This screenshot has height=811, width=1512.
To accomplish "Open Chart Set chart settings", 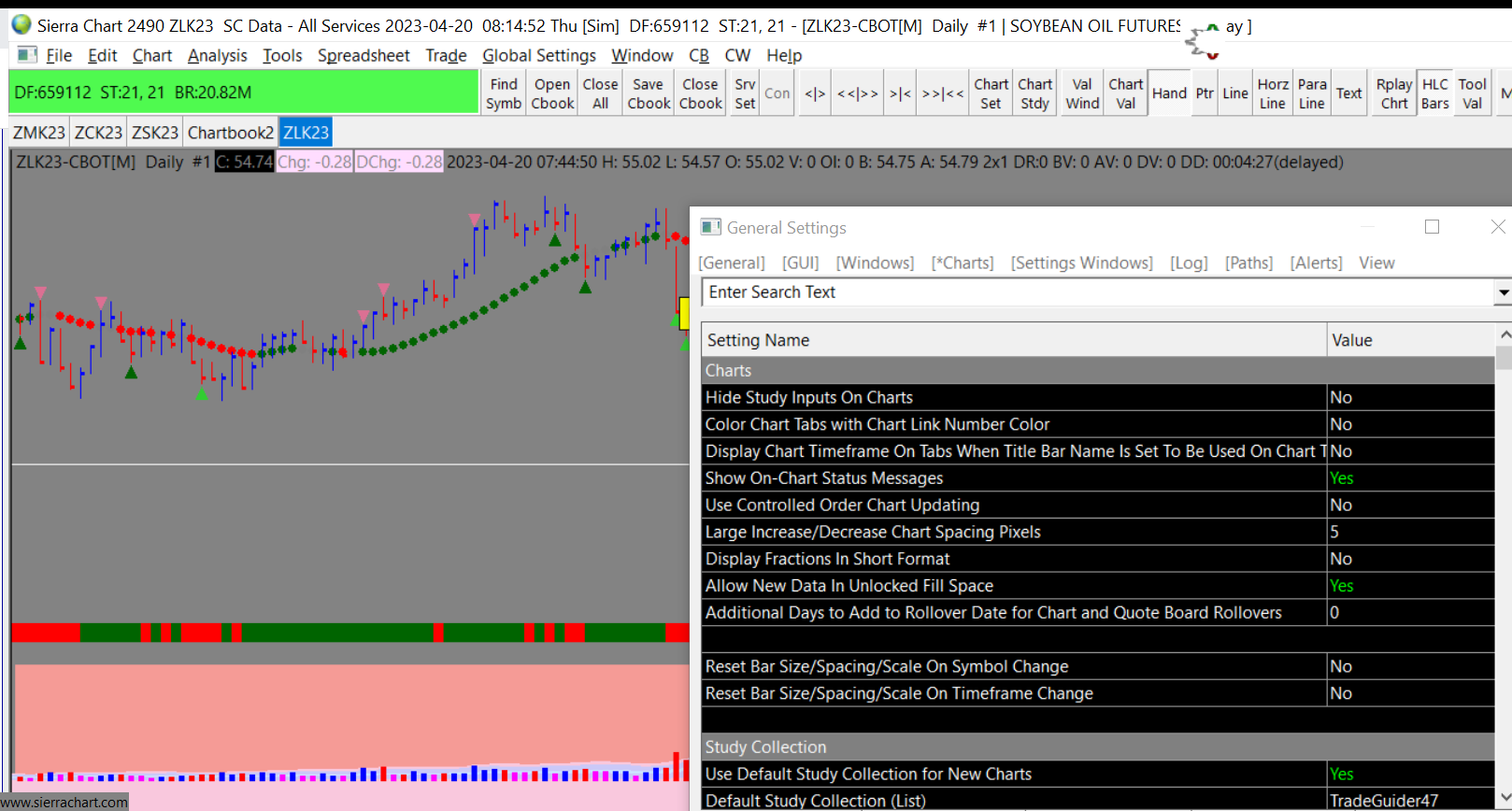I will (991, 93).
